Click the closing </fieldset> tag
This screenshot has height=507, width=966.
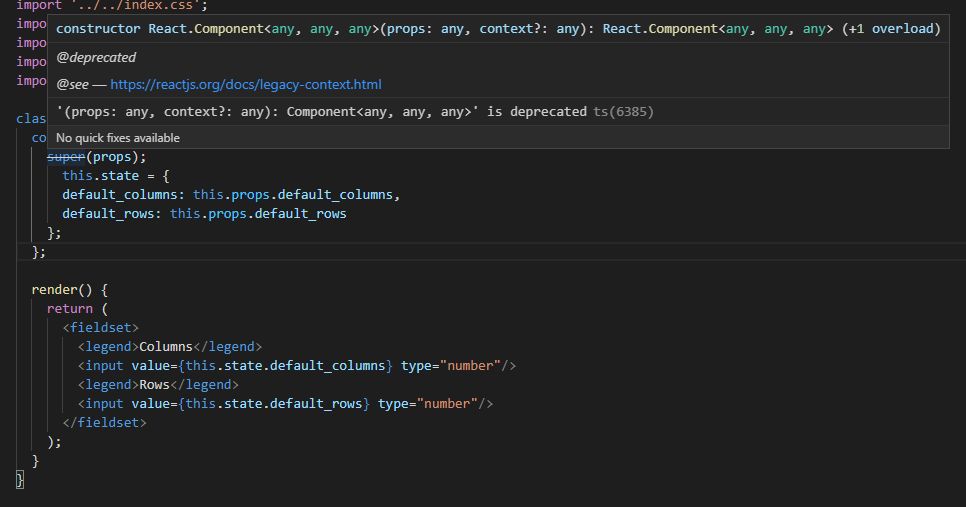coord(104,423)
